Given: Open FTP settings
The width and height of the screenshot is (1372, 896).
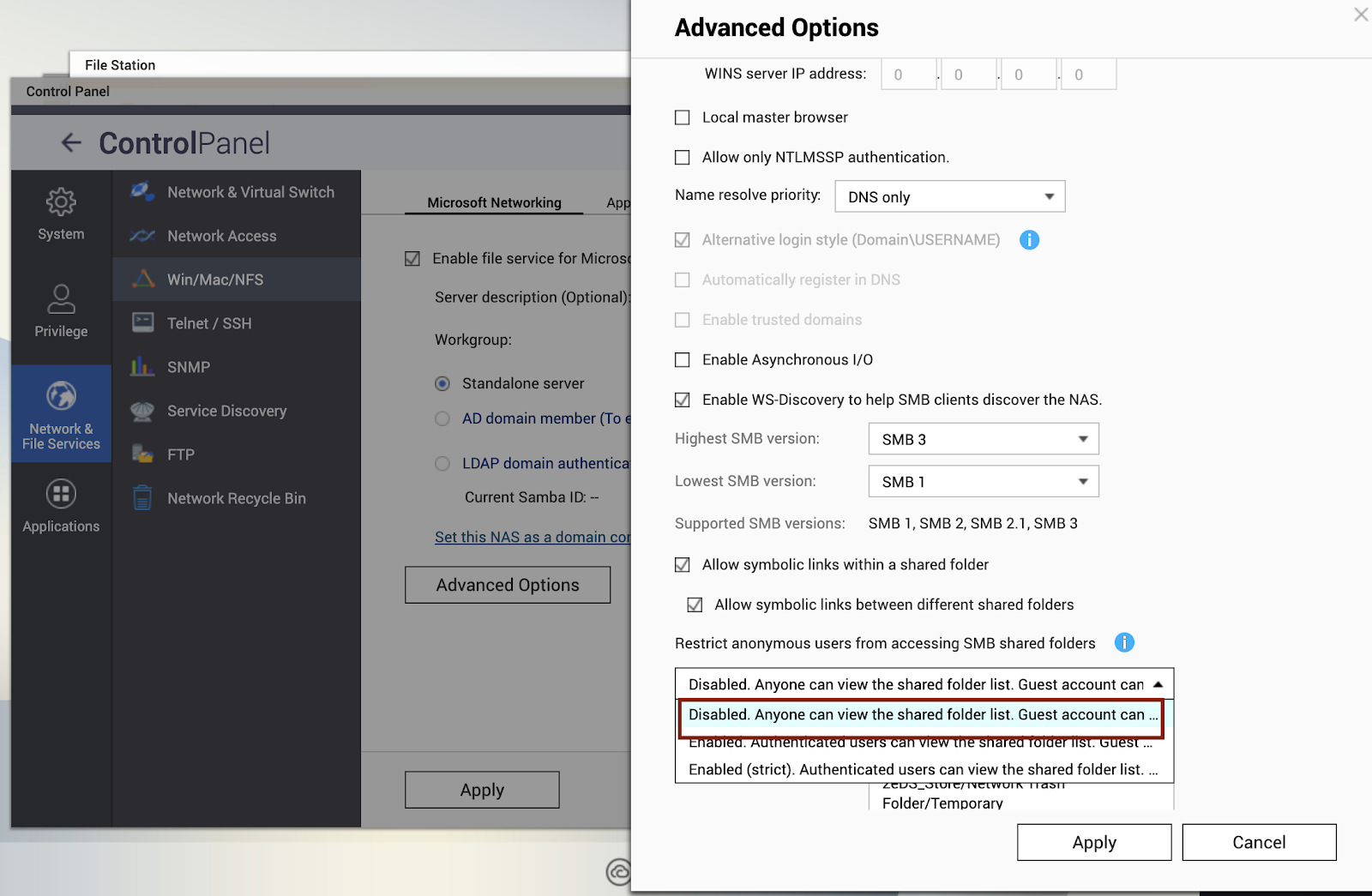Looking at the screenshot, I should tap(179, 454).
